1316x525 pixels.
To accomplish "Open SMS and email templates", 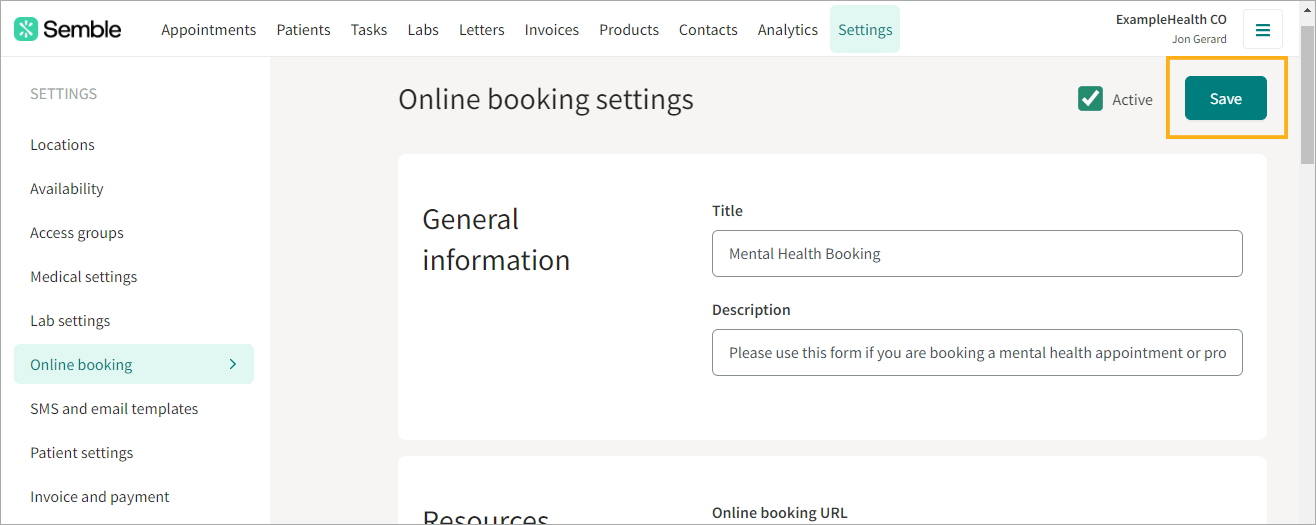I will click(114, 409).
